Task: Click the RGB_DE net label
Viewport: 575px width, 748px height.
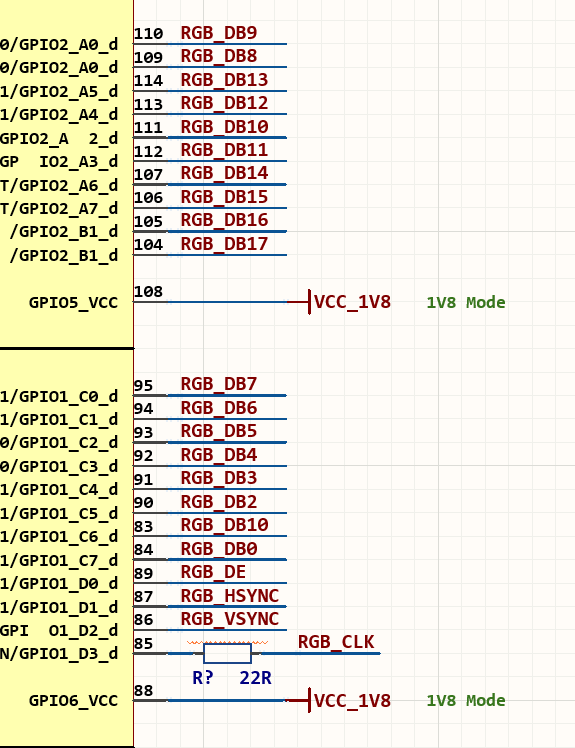Action: (x=213, y=572)
